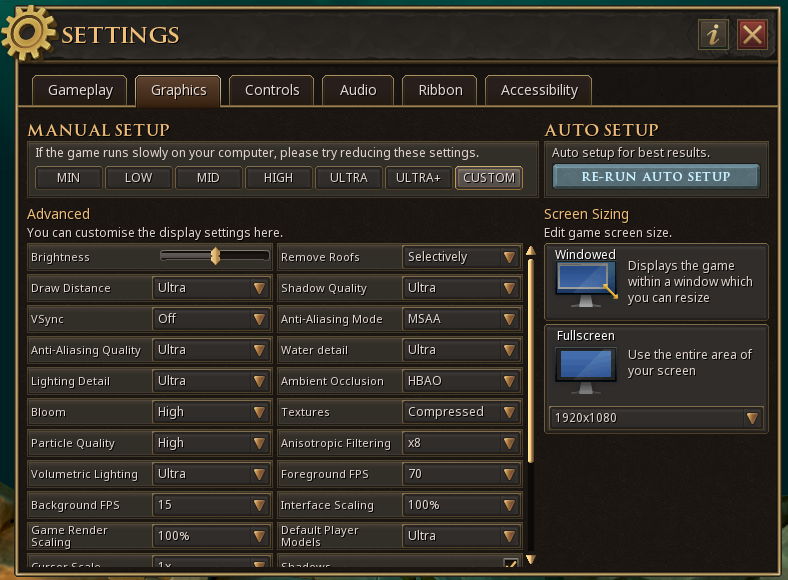Open the Default Player Models dropdown
This screenshot has width=788, height=580.
pos(461,536)
